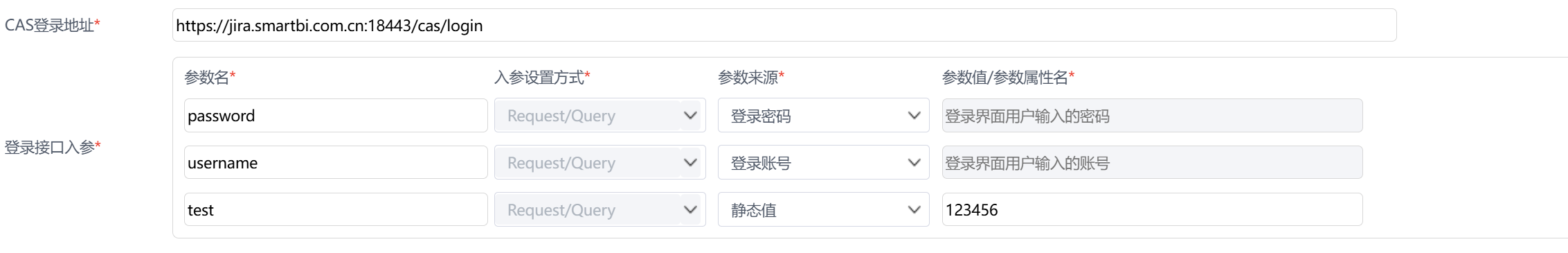
Task: Click the 123456 parameter value field
Action: (x=1152, y=209)
